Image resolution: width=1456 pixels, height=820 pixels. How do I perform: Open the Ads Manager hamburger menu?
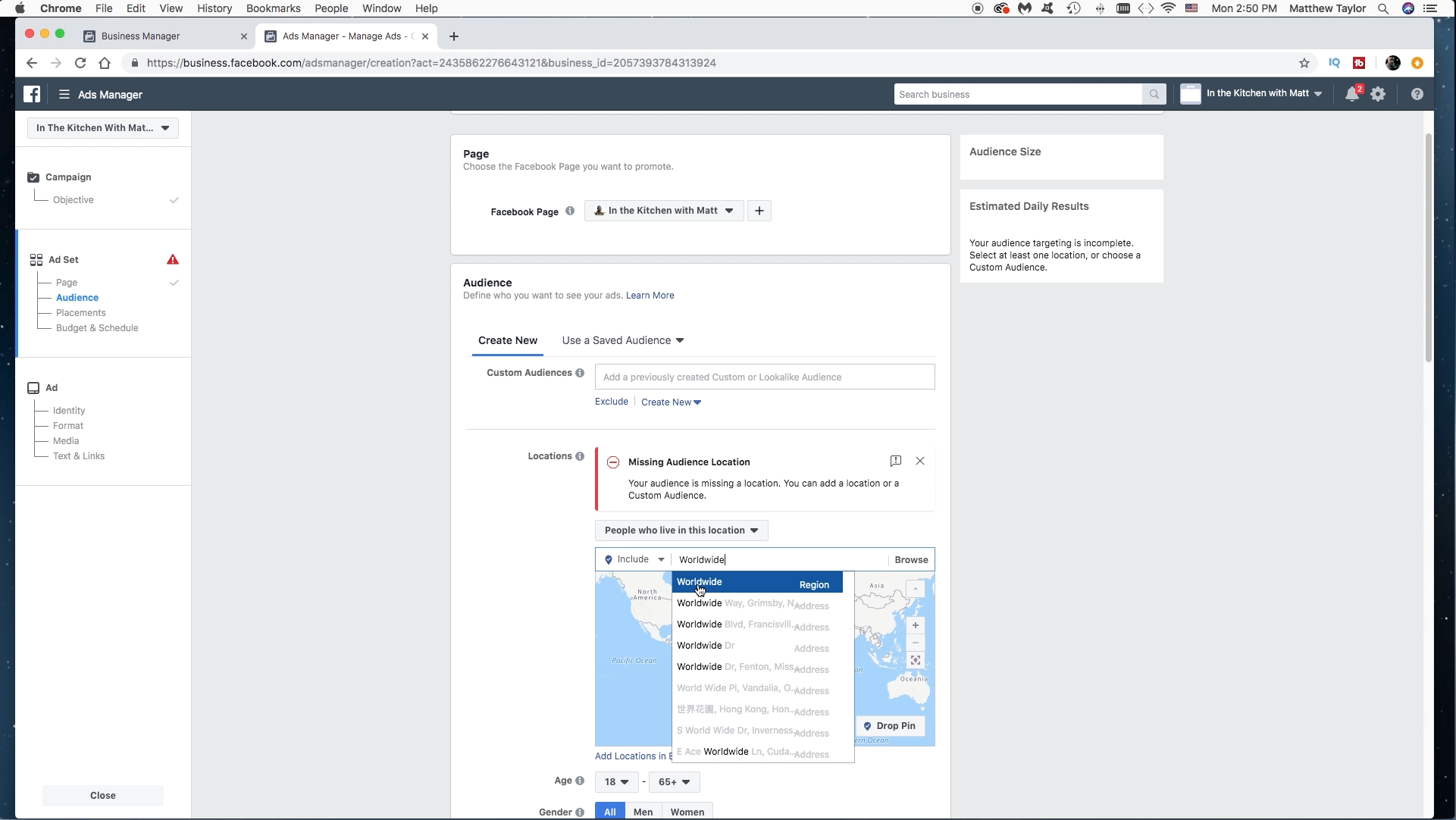(x=64, y=94)
